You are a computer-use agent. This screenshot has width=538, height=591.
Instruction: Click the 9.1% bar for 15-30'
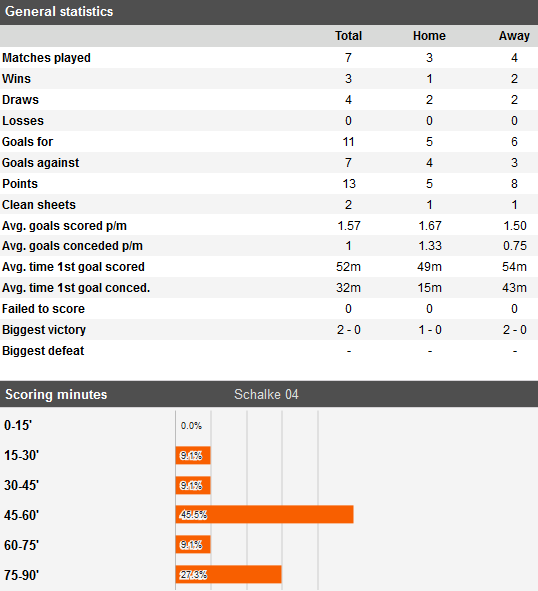pos(193,455)
